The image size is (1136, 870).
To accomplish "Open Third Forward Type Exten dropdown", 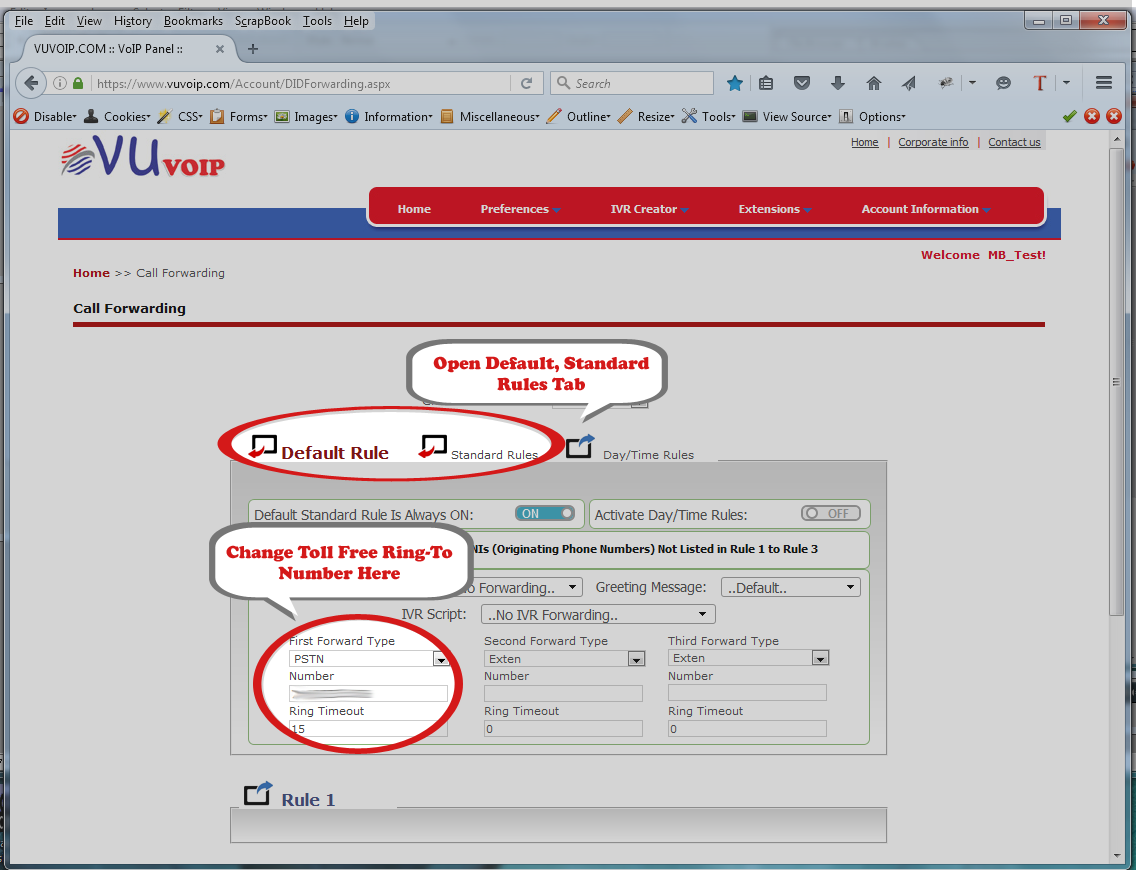I will tap(748, 658).
